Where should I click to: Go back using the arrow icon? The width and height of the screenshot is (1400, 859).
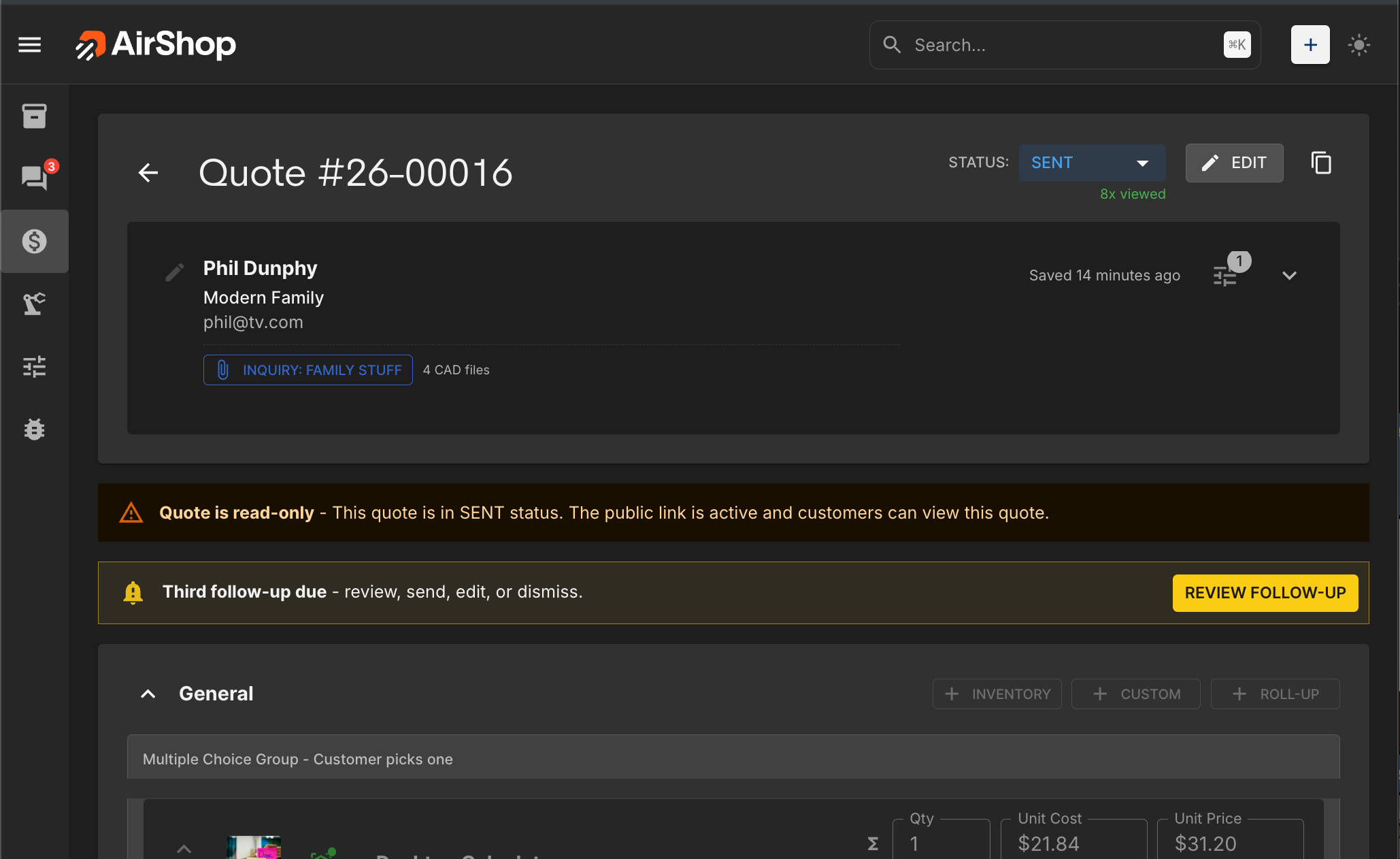148,172
